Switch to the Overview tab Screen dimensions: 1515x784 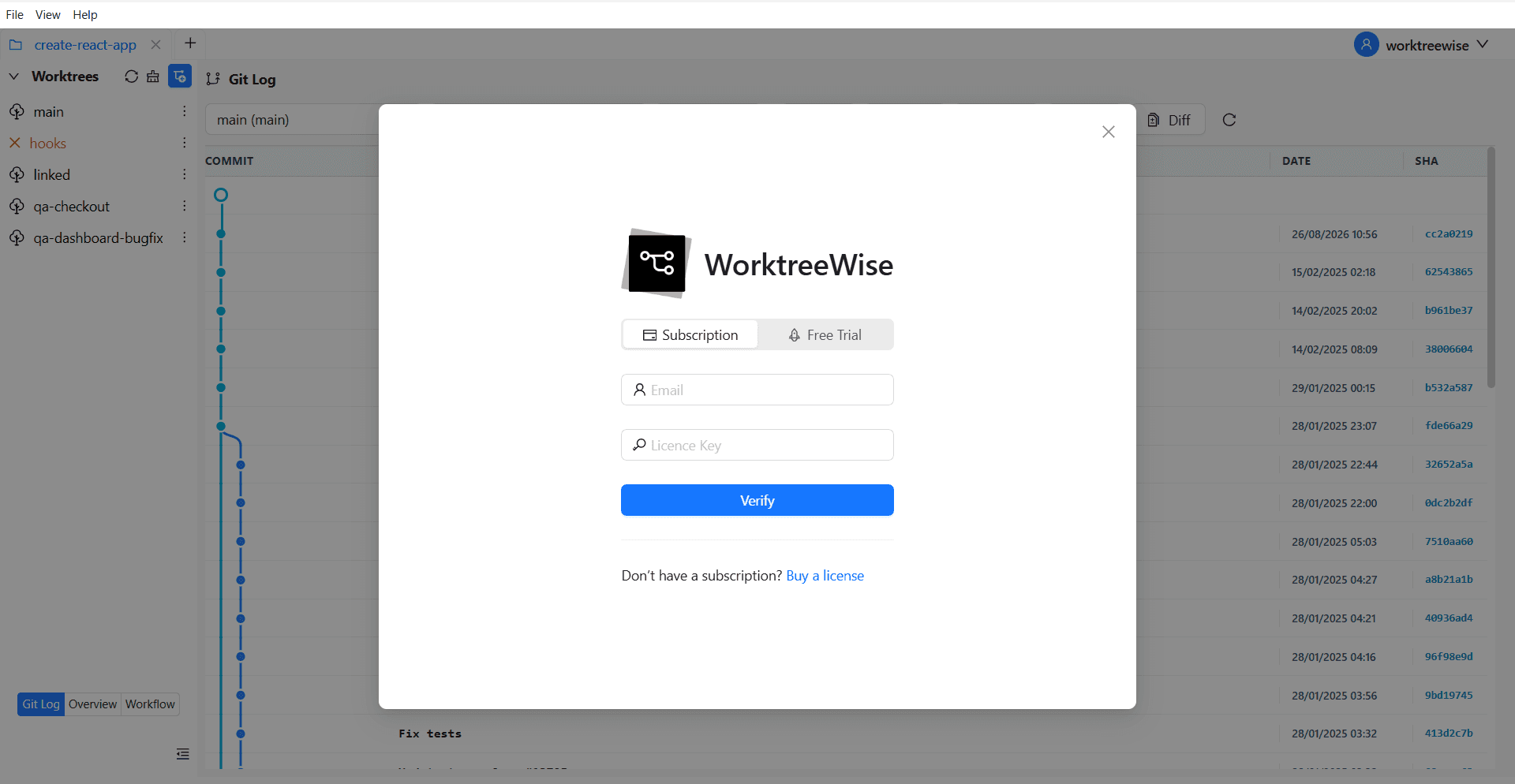(92, 704)
